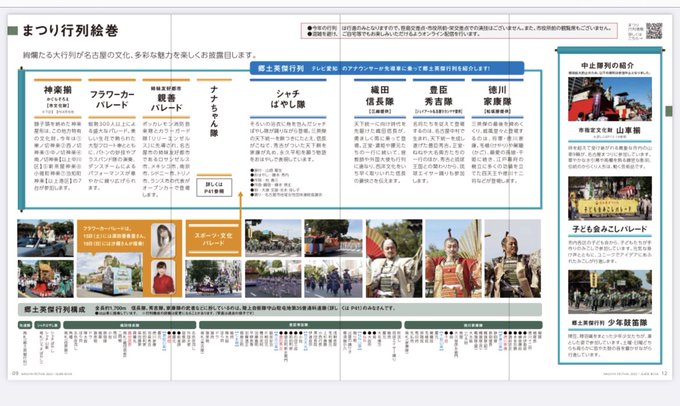This screenshot has width=680, height=406.
Task: Open the Oda Nobunaga actor photo with red fan
Action: tap(394, 259)
